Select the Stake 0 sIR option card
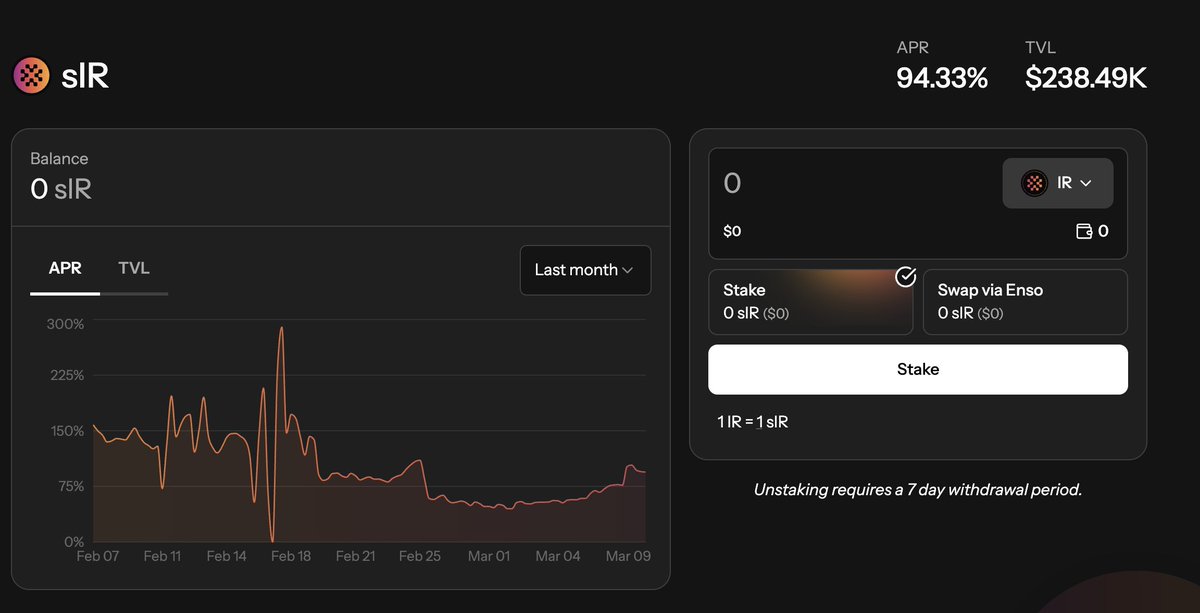Screen dimensions: 1200x613 pos(811,301)
